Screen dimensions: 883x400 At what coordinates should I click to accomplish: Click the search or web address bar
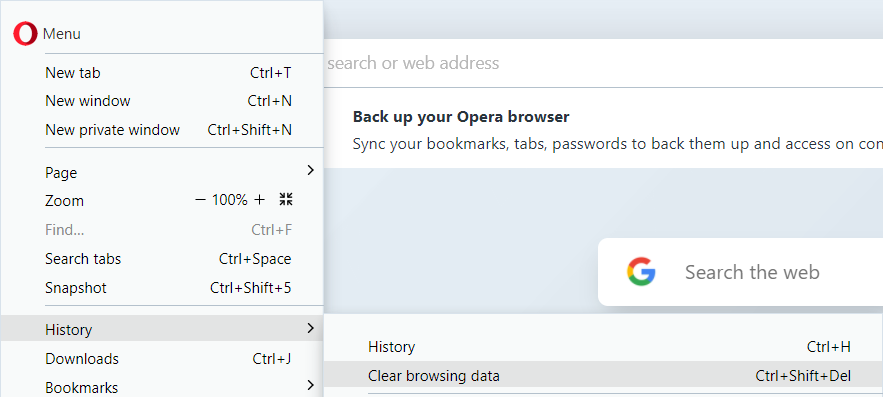tap(603, 63)
